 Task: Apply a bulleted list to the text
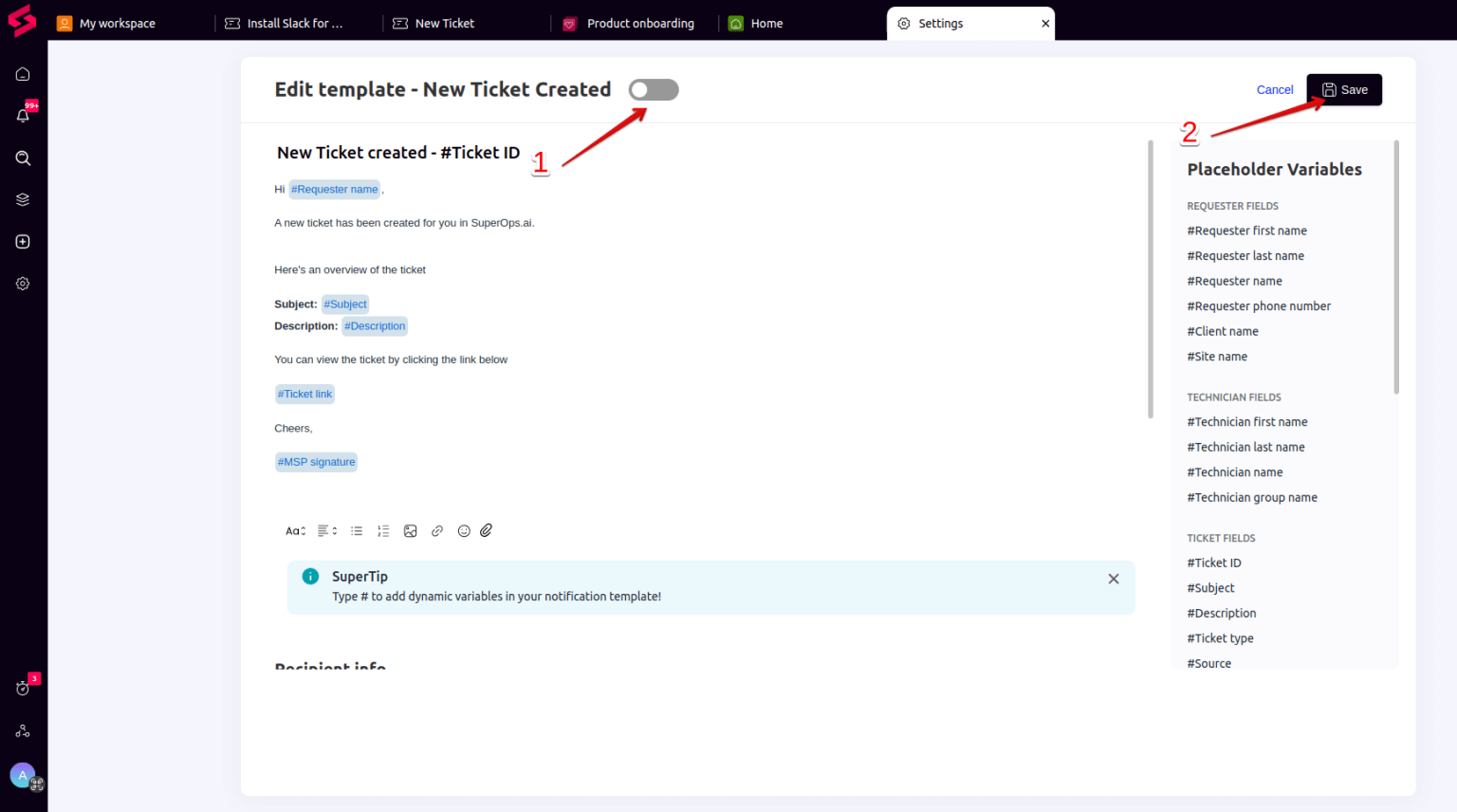coord(356,530)
